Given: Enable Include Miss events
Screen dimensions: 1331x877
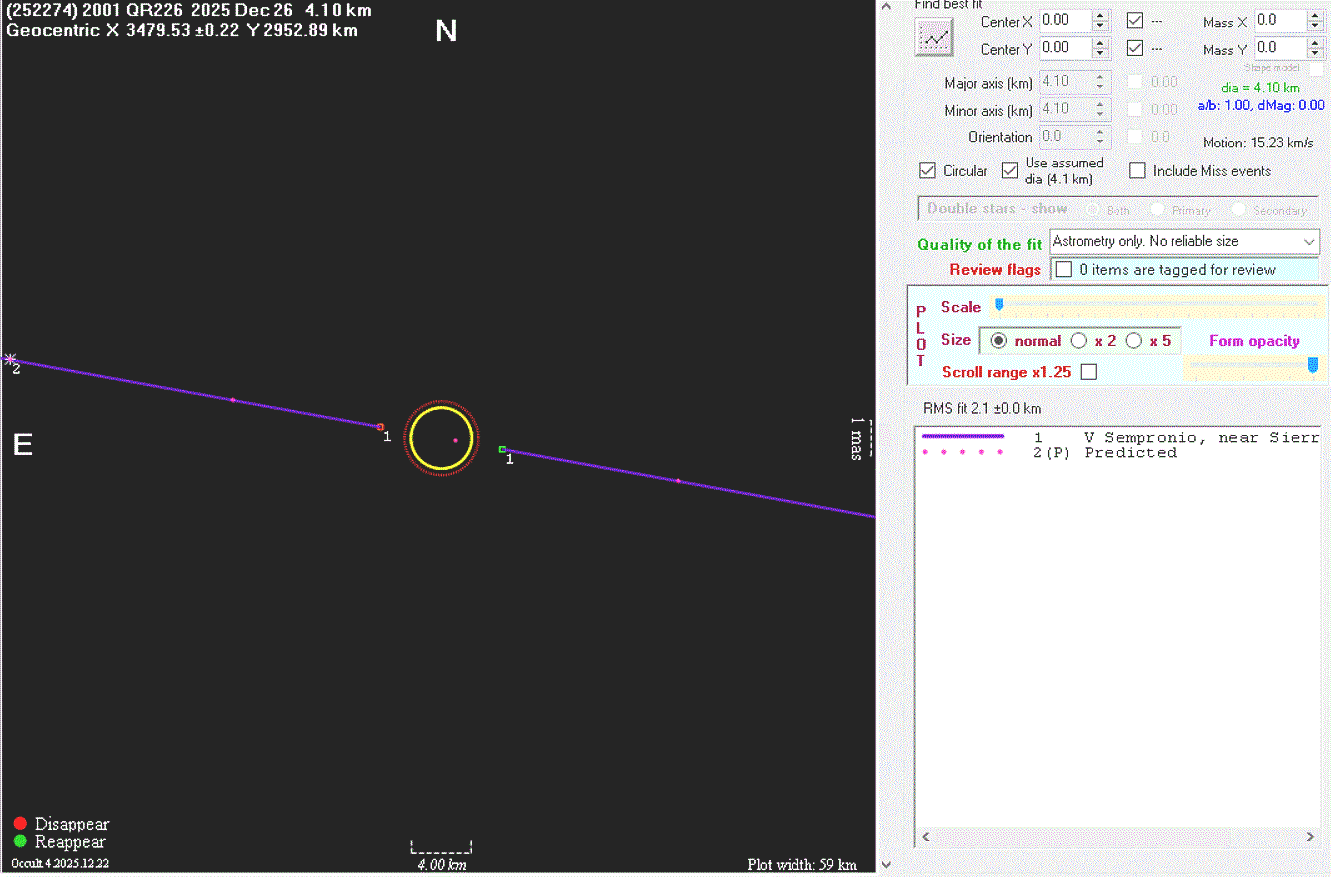Looking at the screenshot, I should tap(1137, 171).
